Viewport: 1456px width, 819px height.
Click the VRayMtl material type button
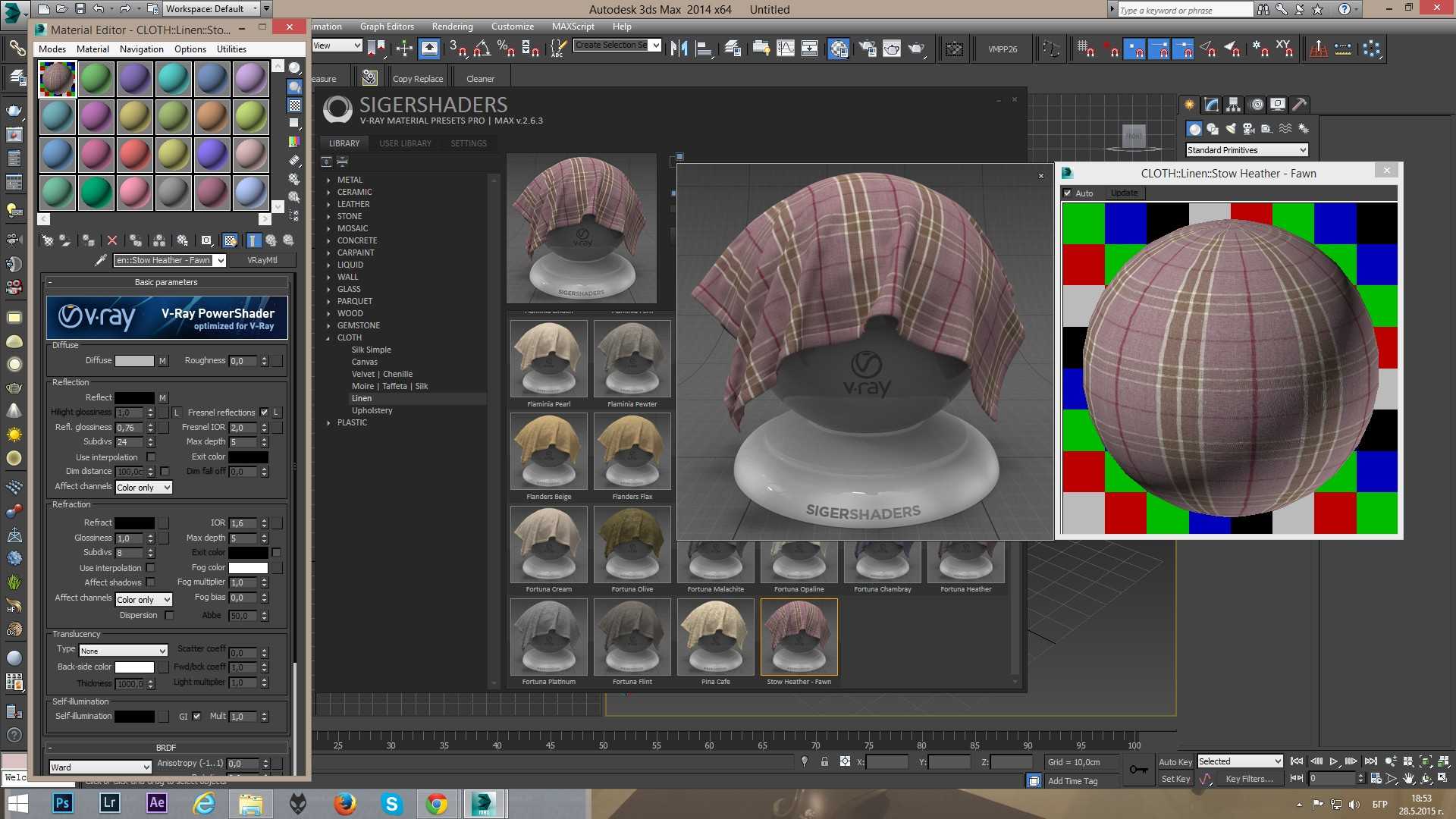click(x=262, y=260)
